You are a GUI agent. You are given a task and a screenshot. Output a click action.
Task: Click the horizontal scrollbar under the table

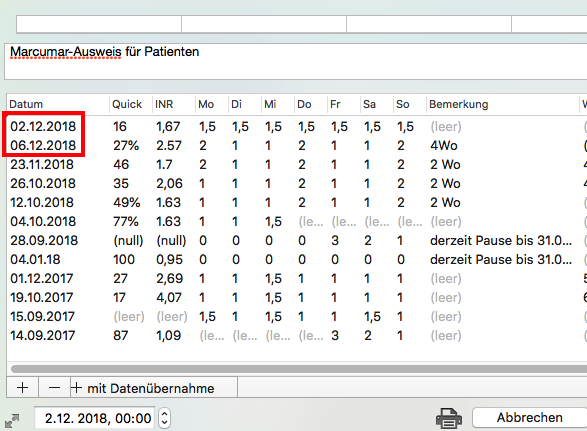pos(299,369)
